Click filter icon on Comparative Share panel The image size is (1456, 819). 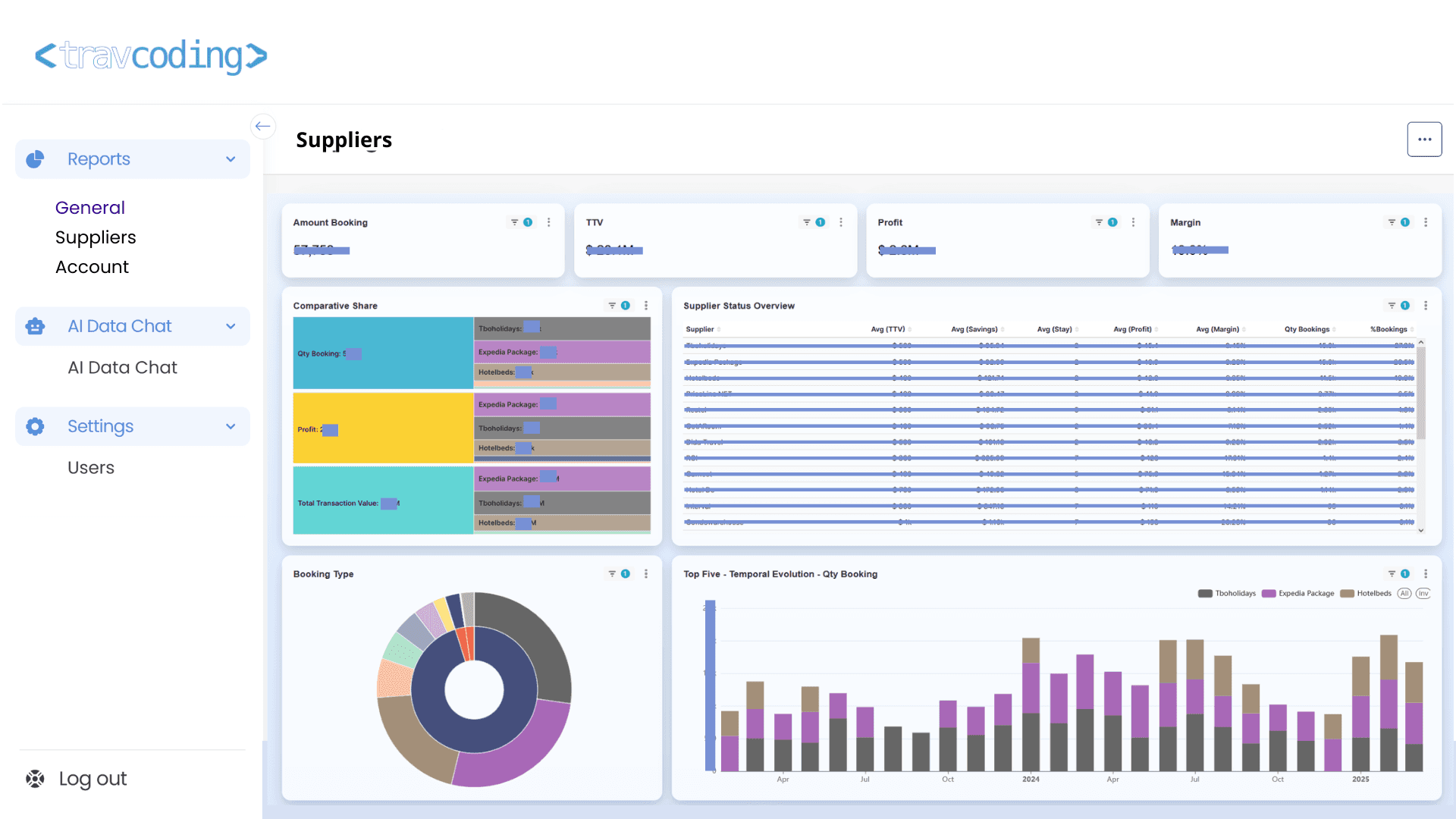click(x=612, y=306)
